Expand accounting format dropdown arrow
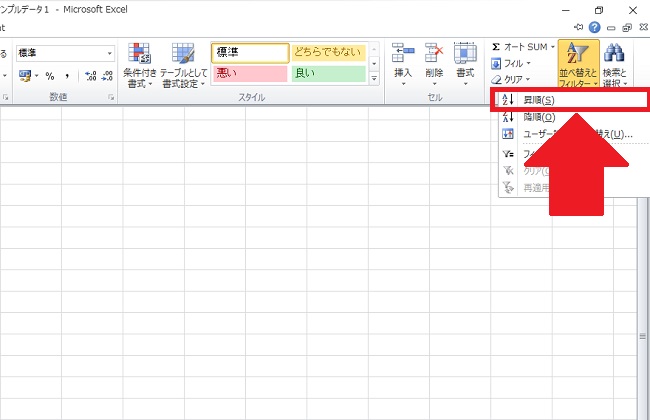Screen dimensions: 650x420 [x=36, y=76]
